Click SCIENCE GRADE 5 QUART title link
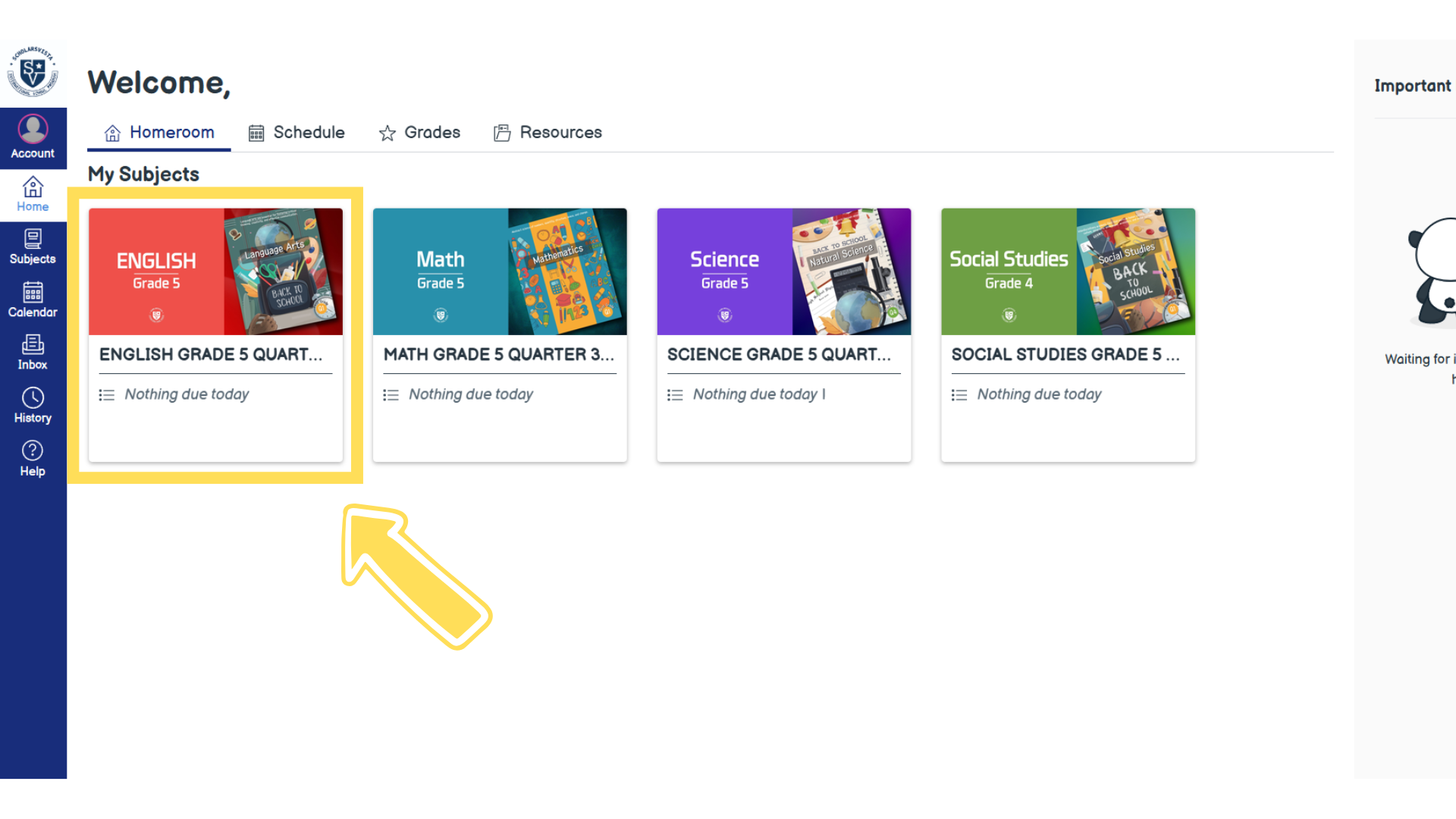This screenshot has width=1456, height=819. (x=779, y=354)
